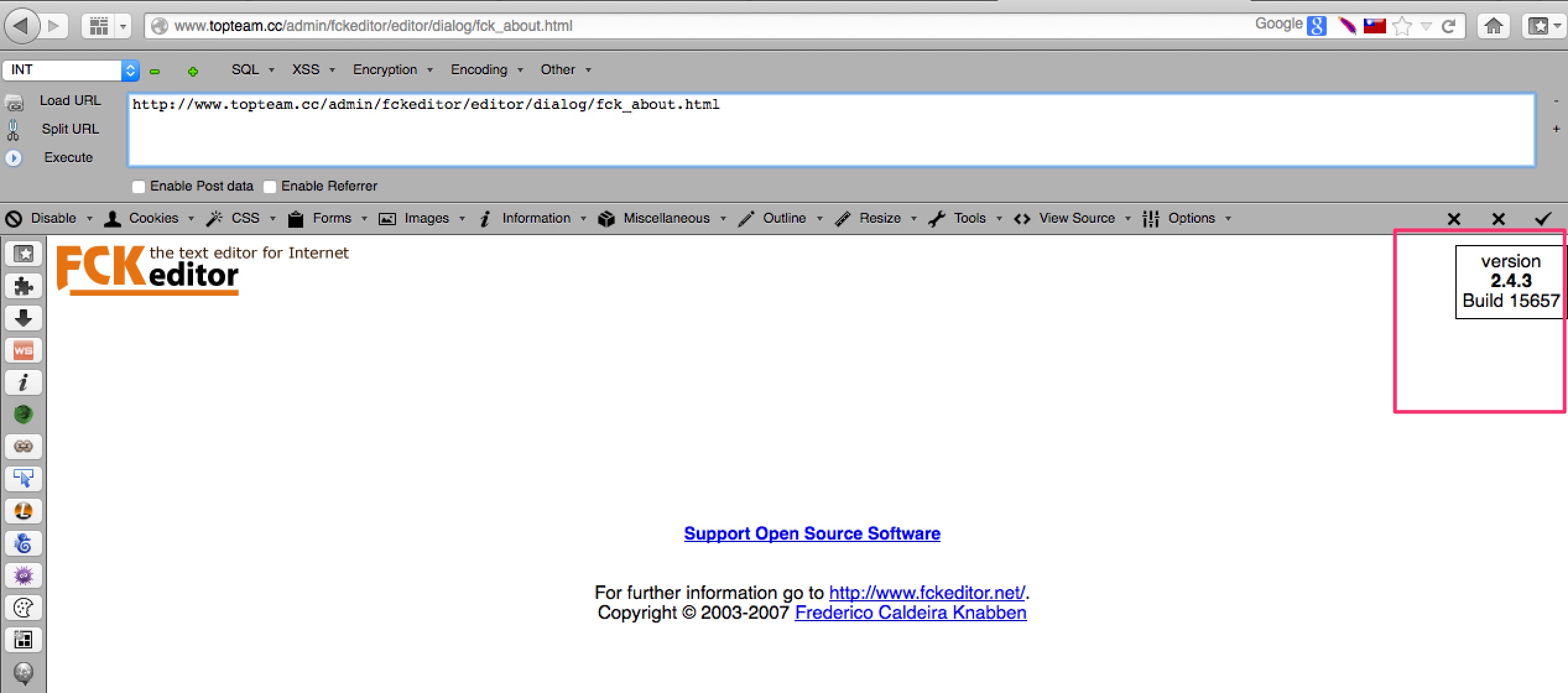Open the CSS menu
Image resolution: width=1568 pixels, height=693 pixels.
[241, 218]
